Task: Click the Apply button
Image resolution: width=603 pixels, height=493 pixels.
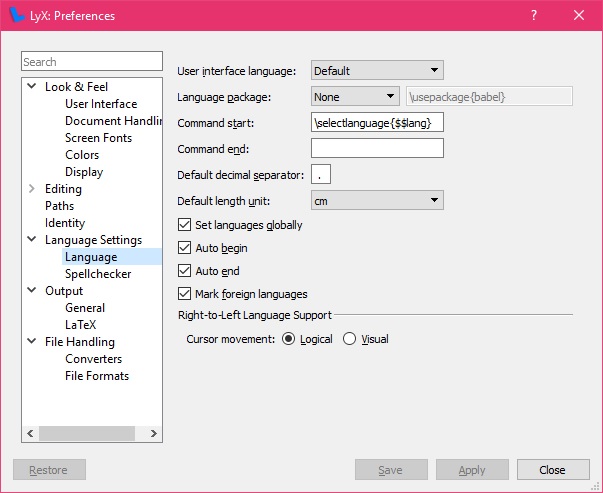Action: click(x=472, y=470)
